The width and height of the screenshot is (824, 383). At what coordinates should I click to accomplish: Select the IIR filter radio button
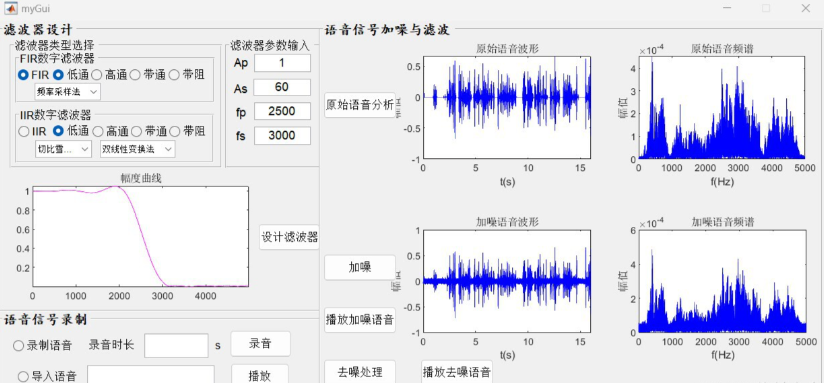(24, 131)
